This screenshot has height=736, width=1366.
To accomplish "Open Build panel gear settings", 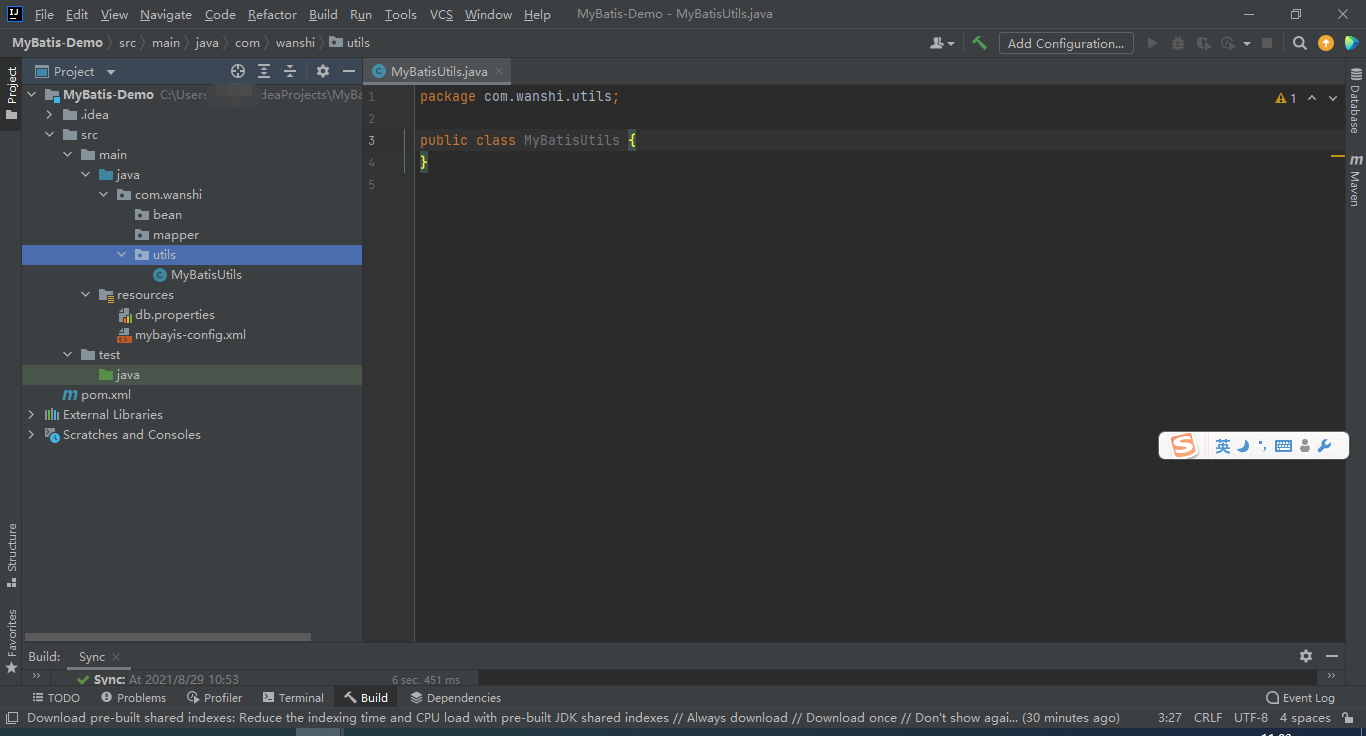I will (1306, 656).
